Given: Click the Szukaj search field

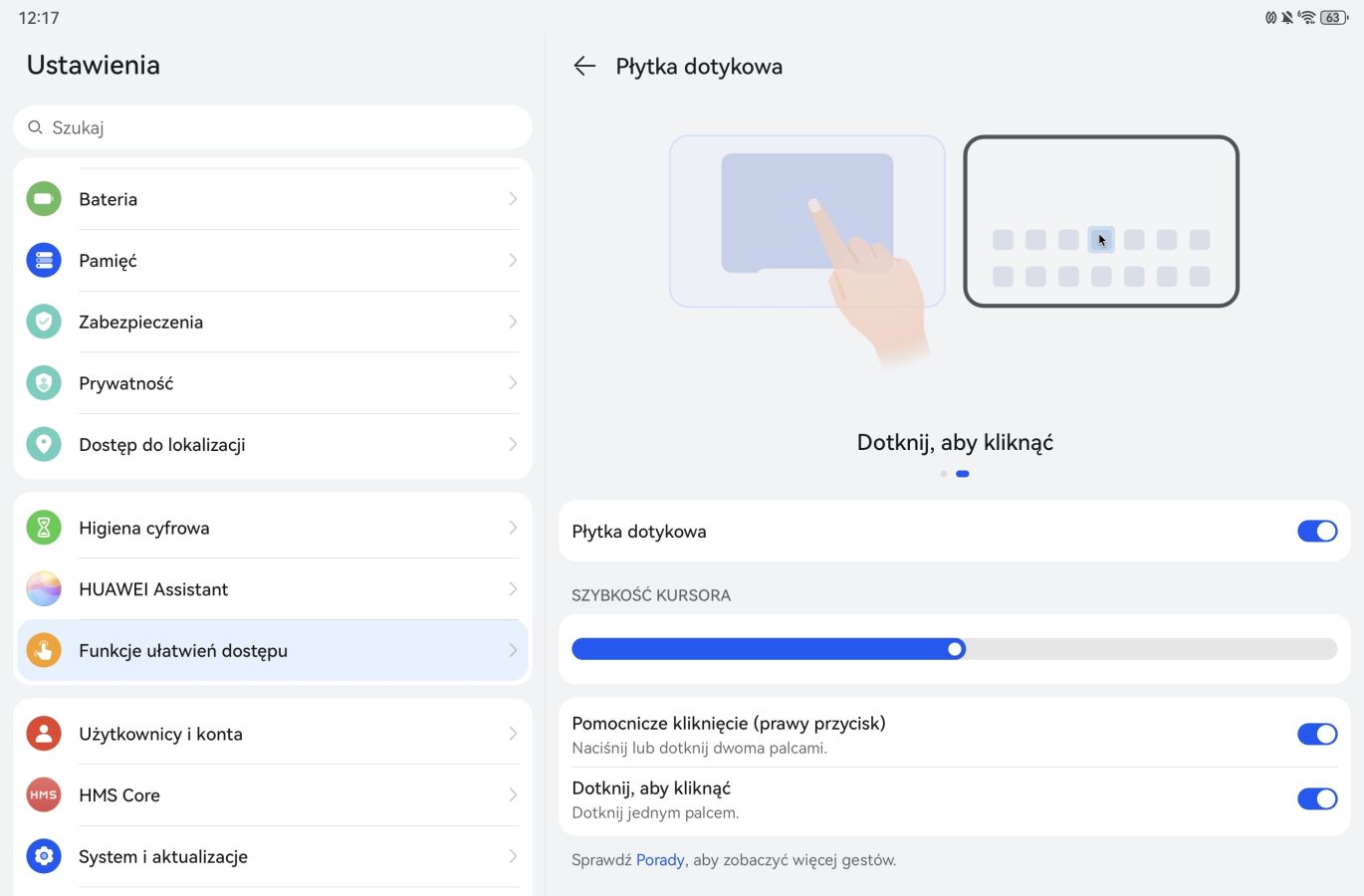Looking at the screenshot, I should click(273, 127).
